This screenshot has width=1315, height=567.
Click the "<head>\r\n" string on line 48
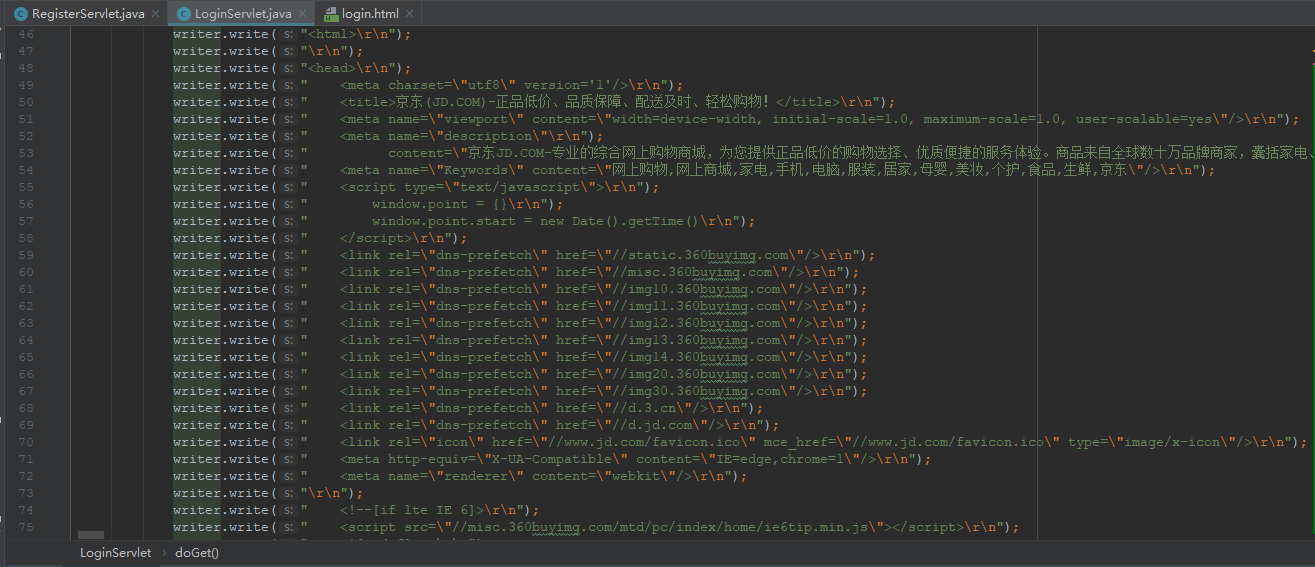coord(348,68)
